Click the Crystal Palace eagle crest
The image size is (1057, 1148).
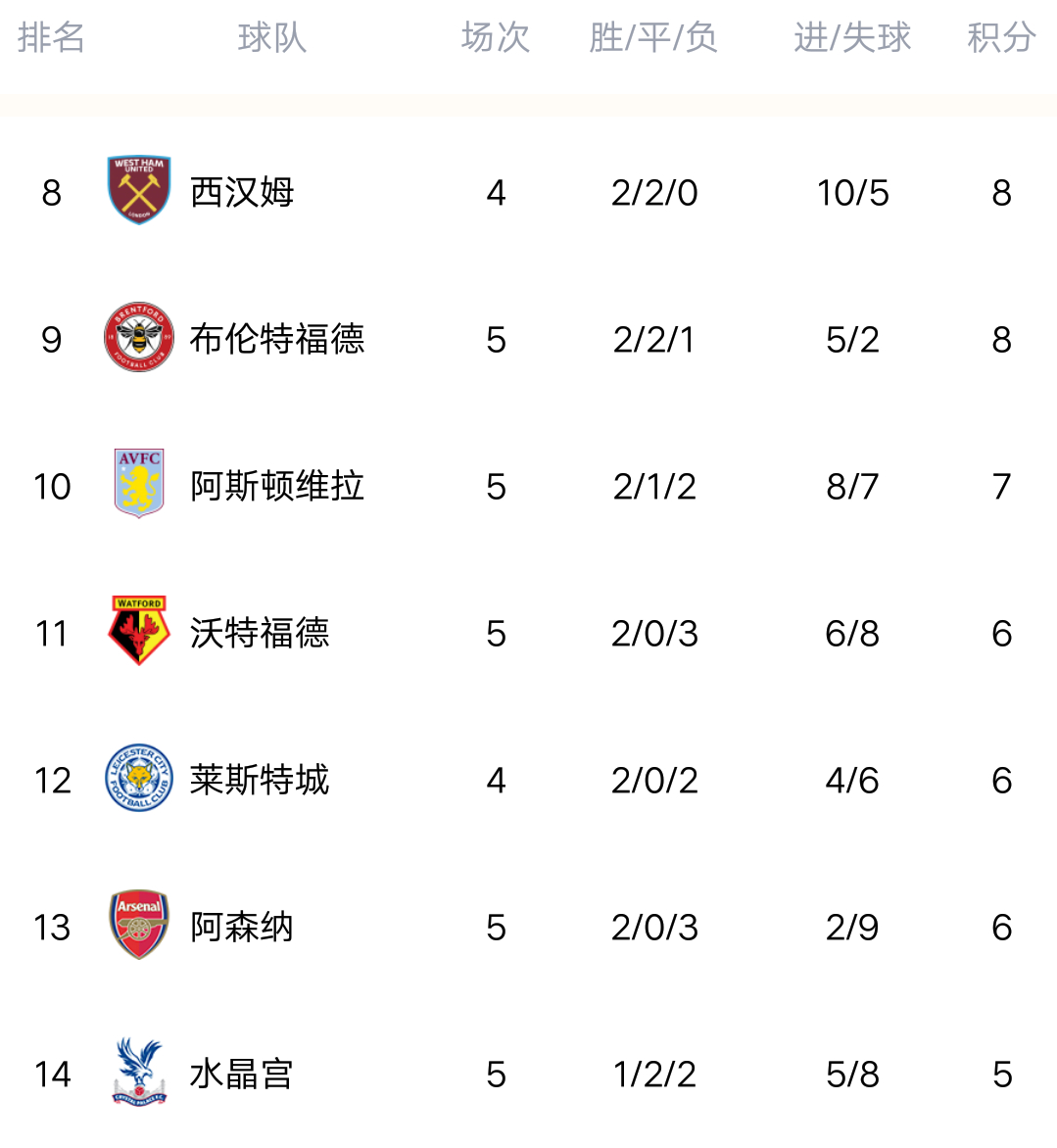point(139,1072)
